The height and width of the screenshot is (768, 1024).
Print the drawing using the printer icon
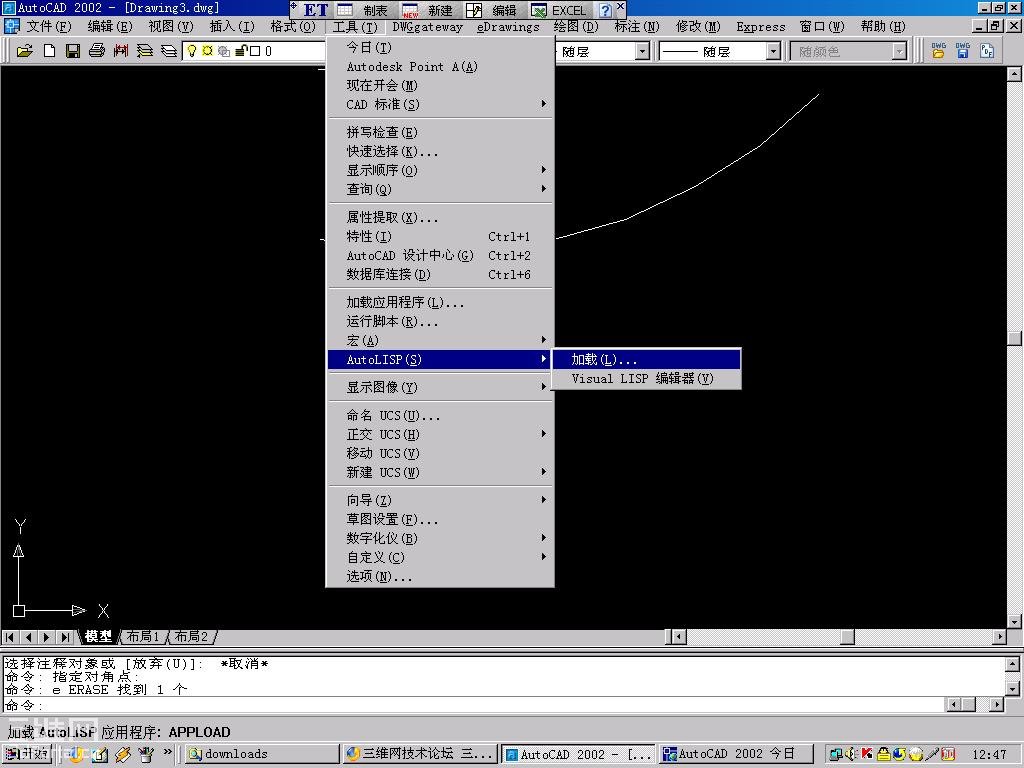97,51
